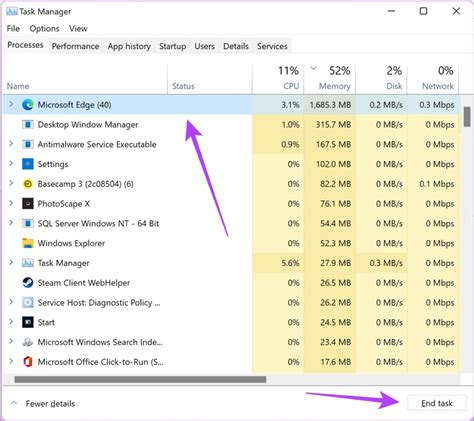This screenshot has width=474, height=421.
Task: Open the View menu
Action: 78,29
